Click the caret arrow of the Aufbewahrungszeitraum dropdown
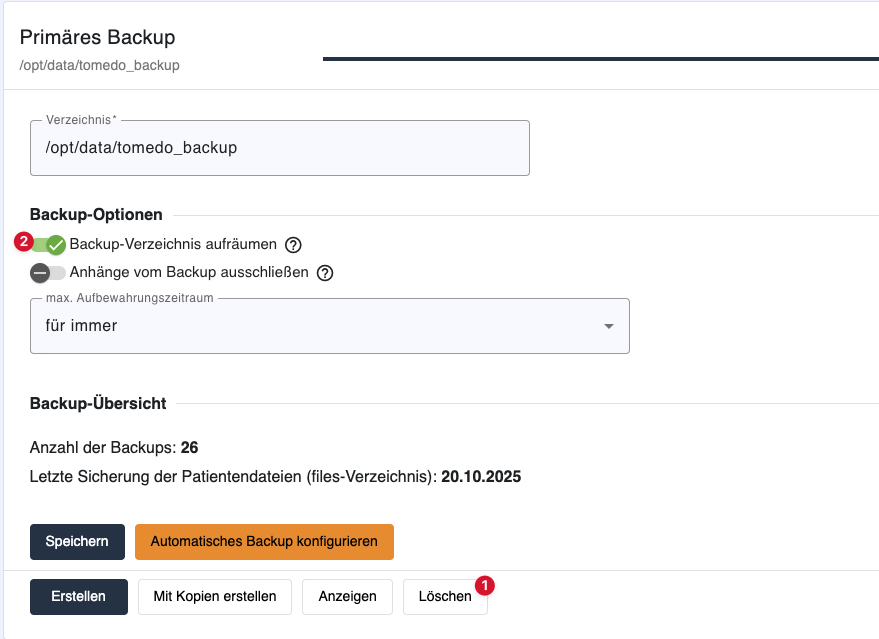This screenshot has width=879, height=639. click(x=609, y=327)
